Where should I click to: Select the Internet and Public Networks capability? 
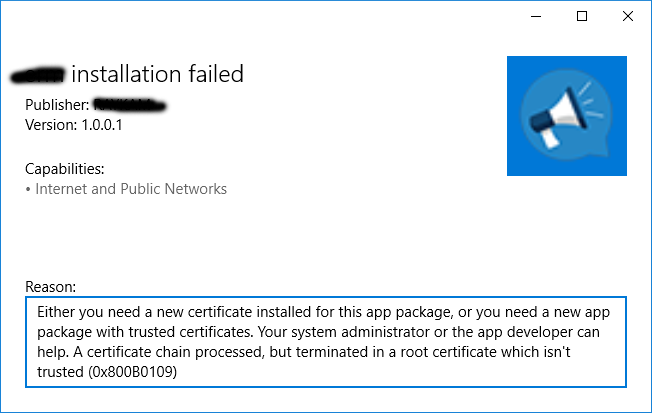(x=130, y=188)
